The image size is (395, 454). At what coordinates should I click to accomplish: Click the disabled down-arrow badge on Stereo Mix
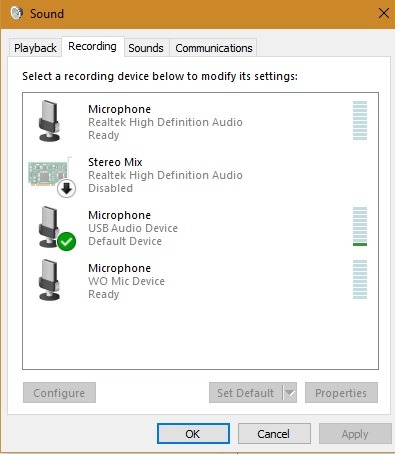point(67,189)
